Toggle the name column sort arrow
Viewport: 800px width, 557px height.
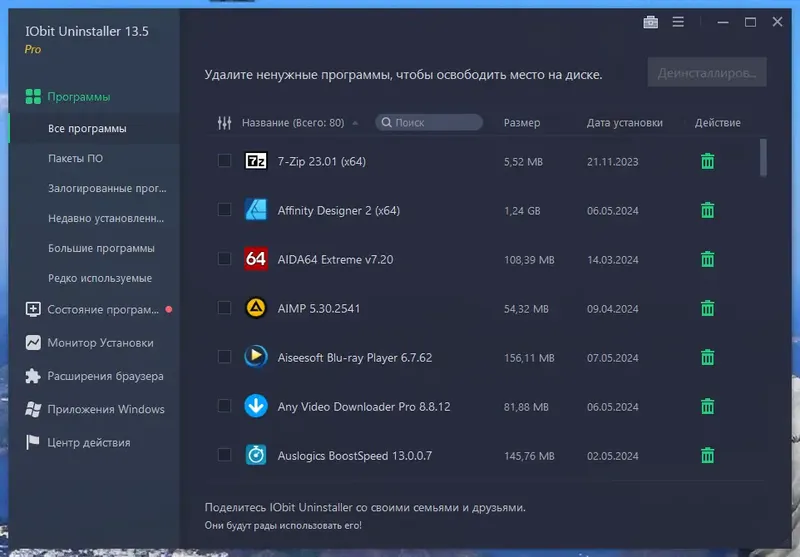point(355,123)
